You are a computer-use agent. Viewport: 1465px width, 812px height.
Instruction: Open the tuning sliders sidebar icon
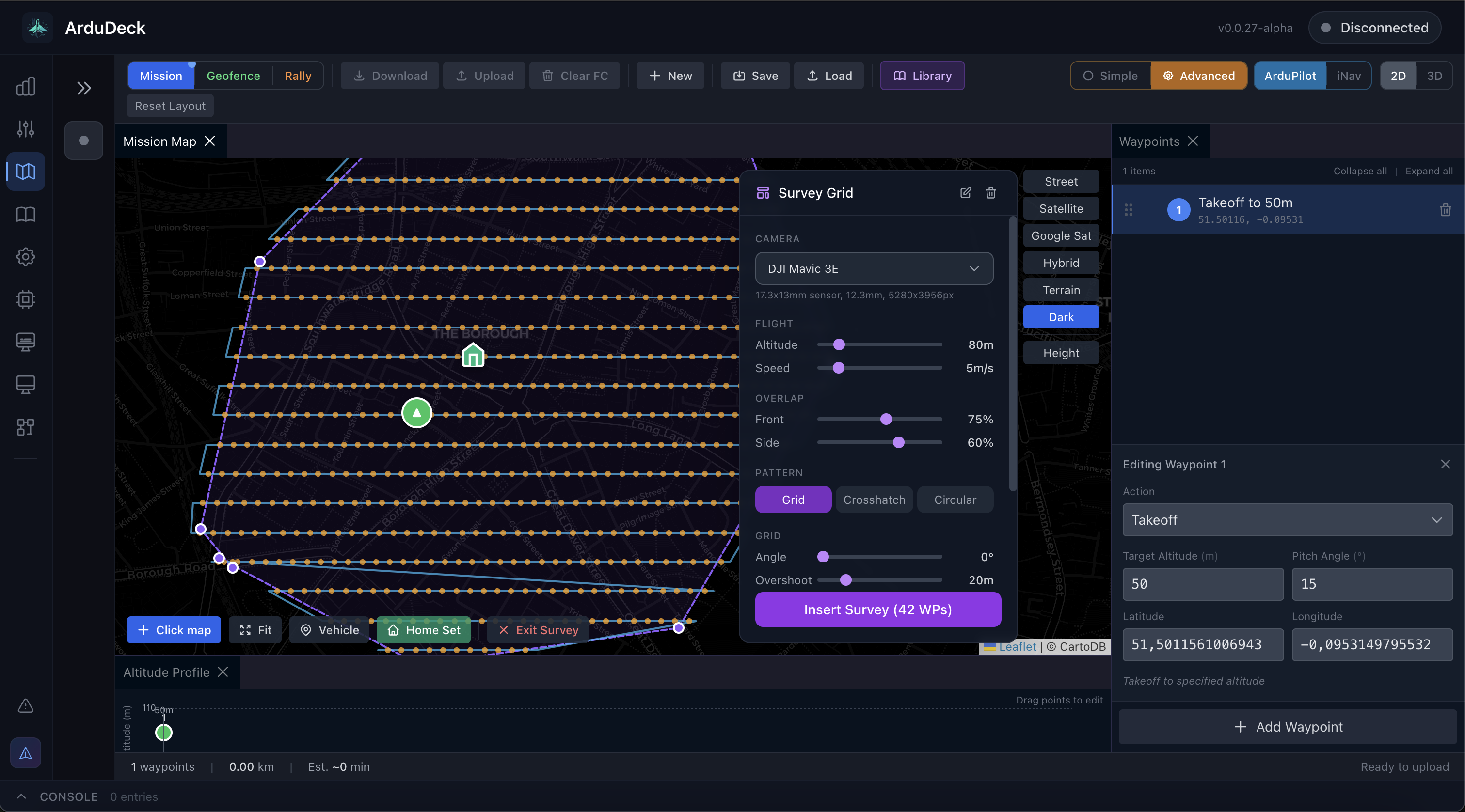(x=26, y=129)
